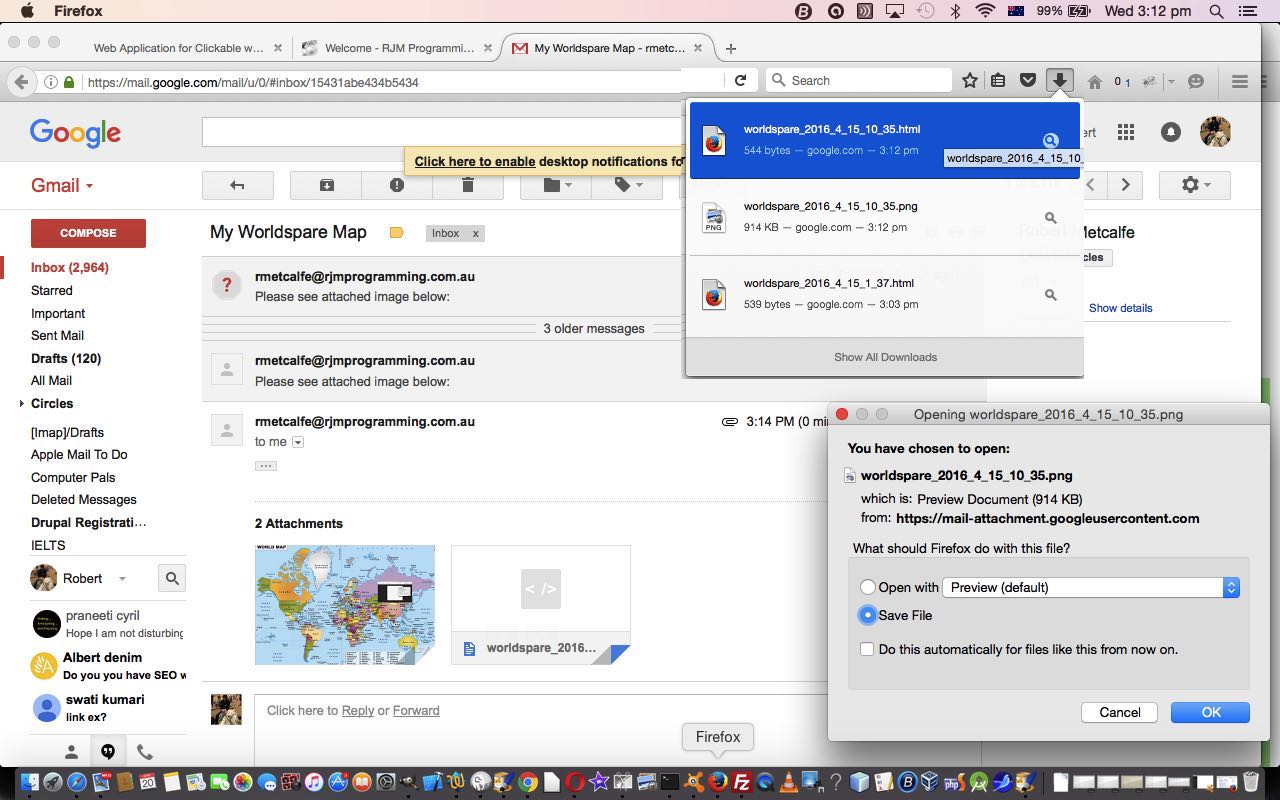Click Cancel in the Opening dialog
This screenshot has height=800, width=1280.
point(1120,712)
